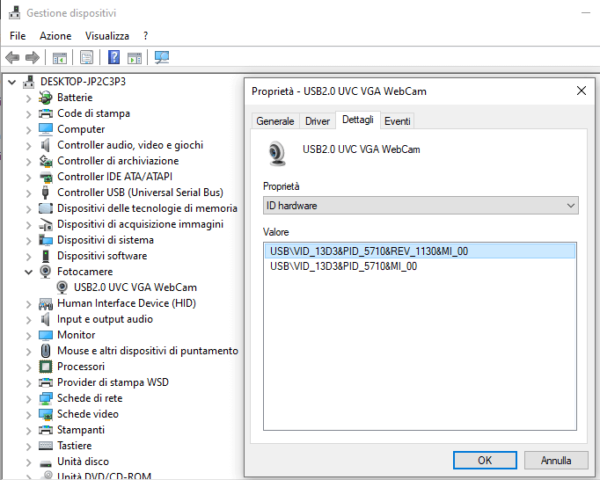Close the Proprietà webcam dialog
Screen dimensions: 600x480
pos(581,91)
